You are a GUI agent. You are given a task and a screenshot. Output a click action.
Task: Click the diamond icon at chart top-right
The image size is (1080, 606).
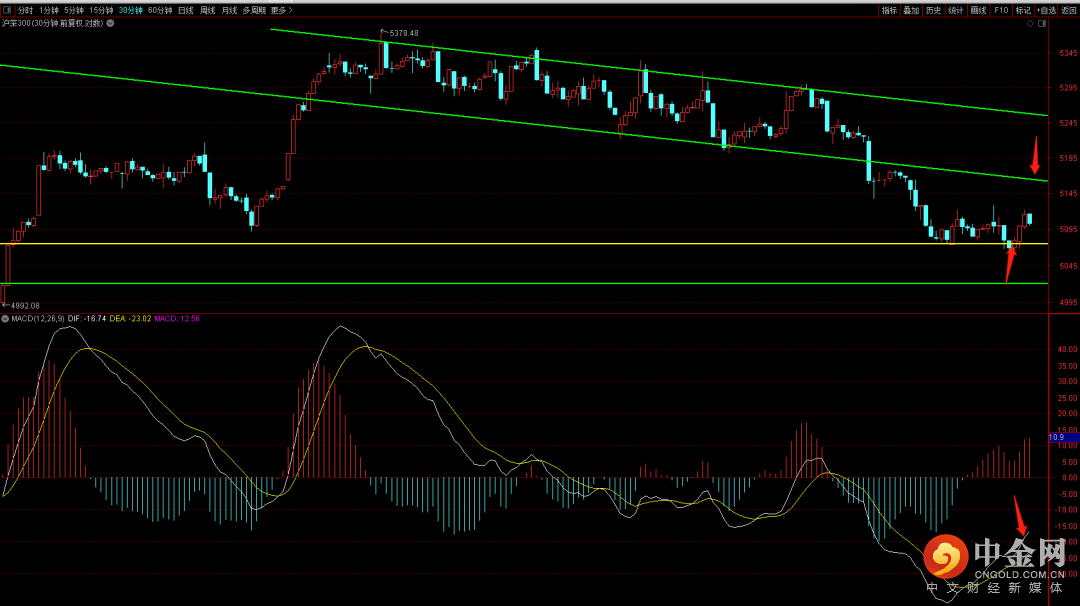[1030, 23]
